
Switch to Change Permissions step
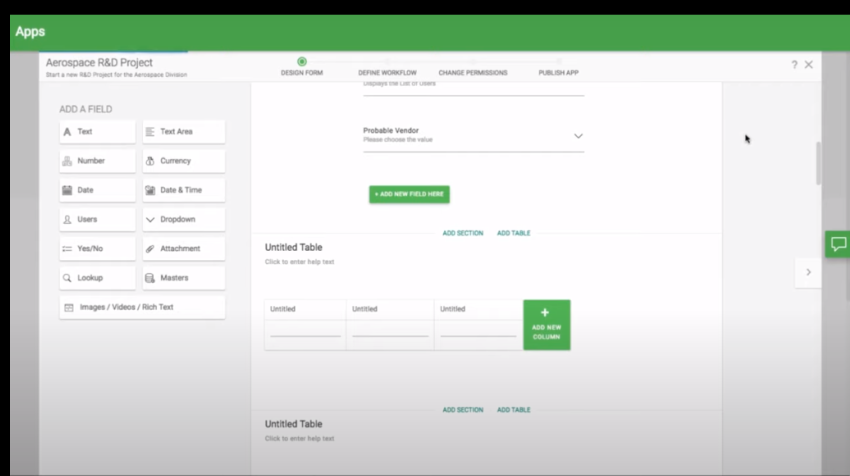click(x=472, y=72)
